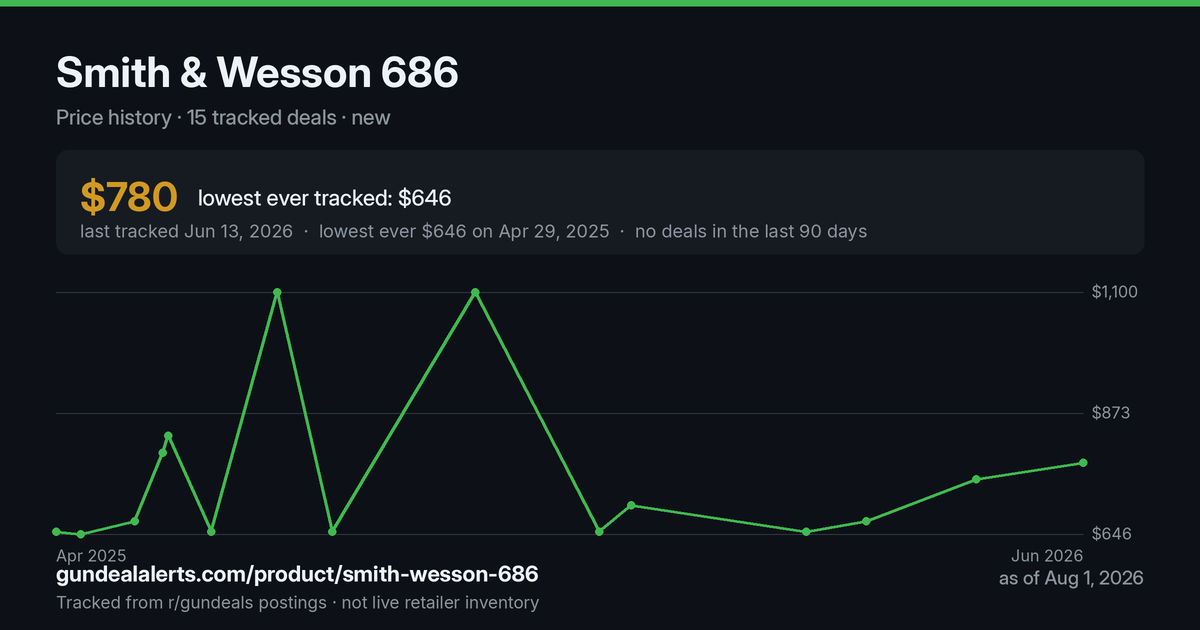
Task: Click the second $1,100 peak data point
Action: click(475, 292)
